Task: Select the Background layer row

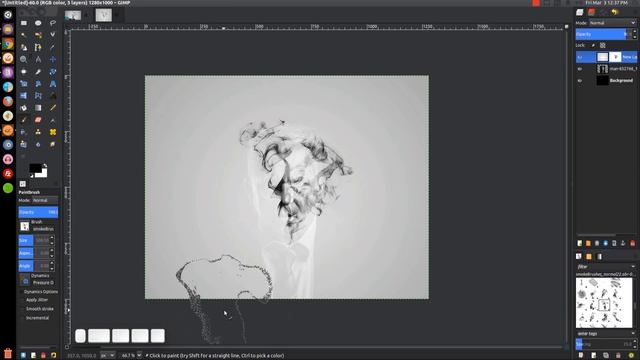Action: 607,80
